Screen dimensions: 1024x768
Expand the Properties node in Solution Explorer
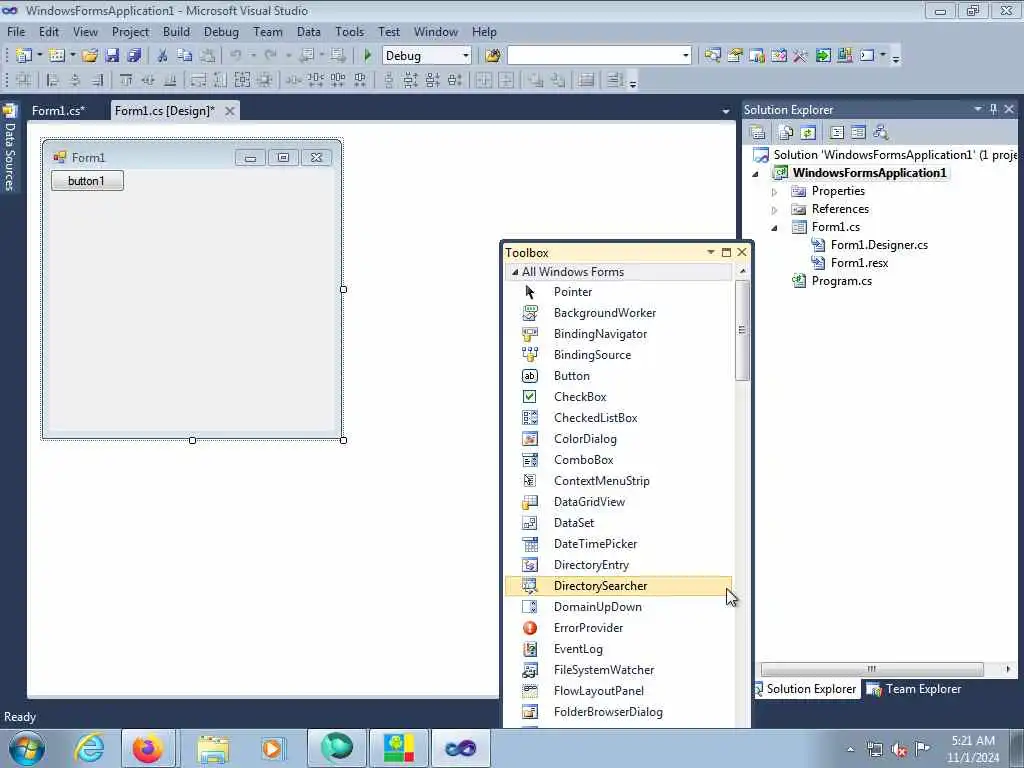(775, 192)
